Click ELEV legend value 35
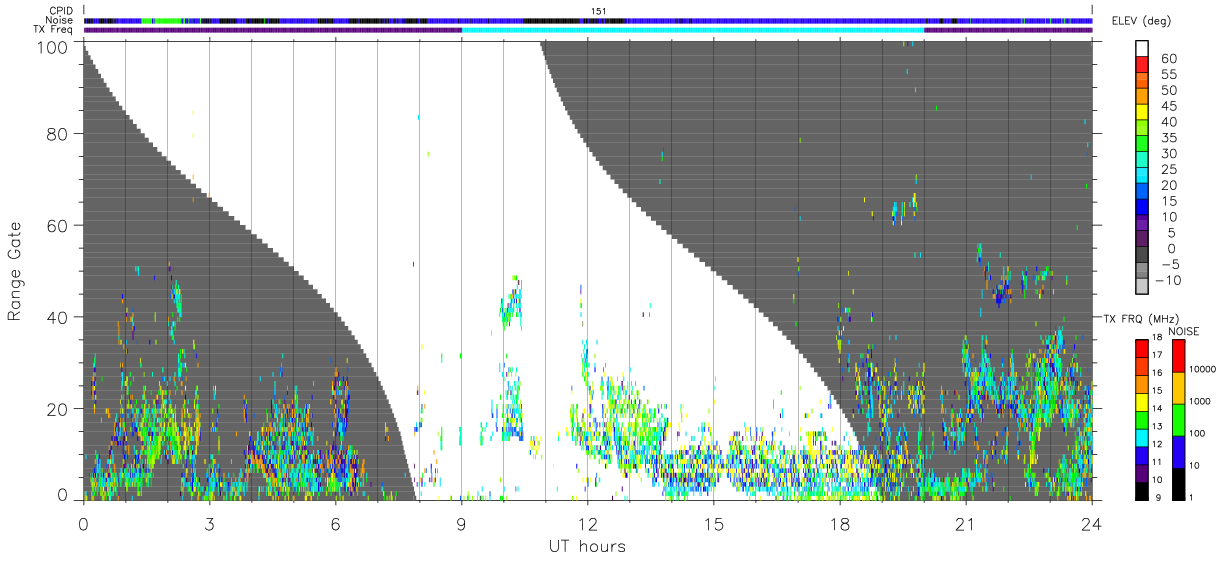This screenshot has height=567, width=1228. coord(1168,138)
